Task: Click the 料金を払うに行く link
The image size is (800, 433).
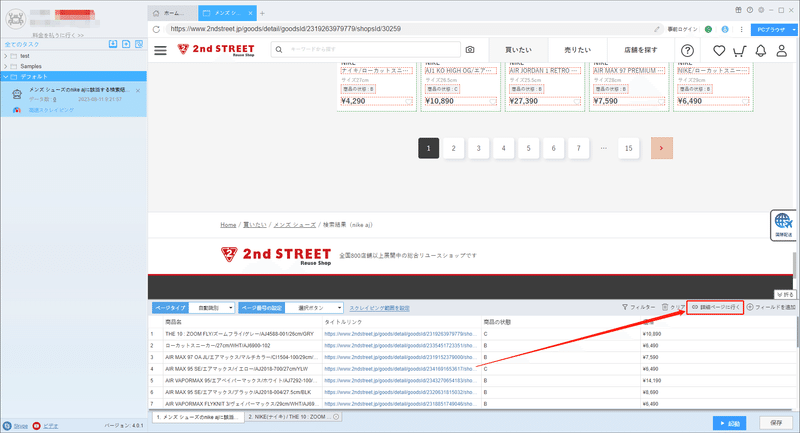Action: pyautogui.click(x=58, y=35)
